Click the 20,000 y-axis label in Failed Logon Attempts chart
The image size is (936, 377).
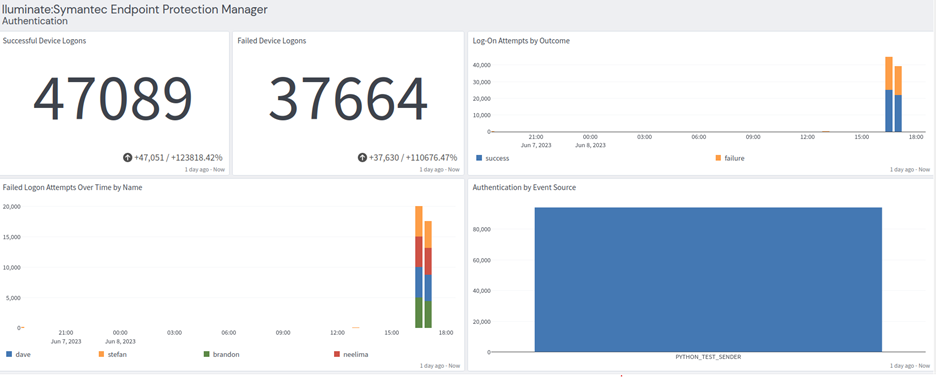(x=12, y=207)
